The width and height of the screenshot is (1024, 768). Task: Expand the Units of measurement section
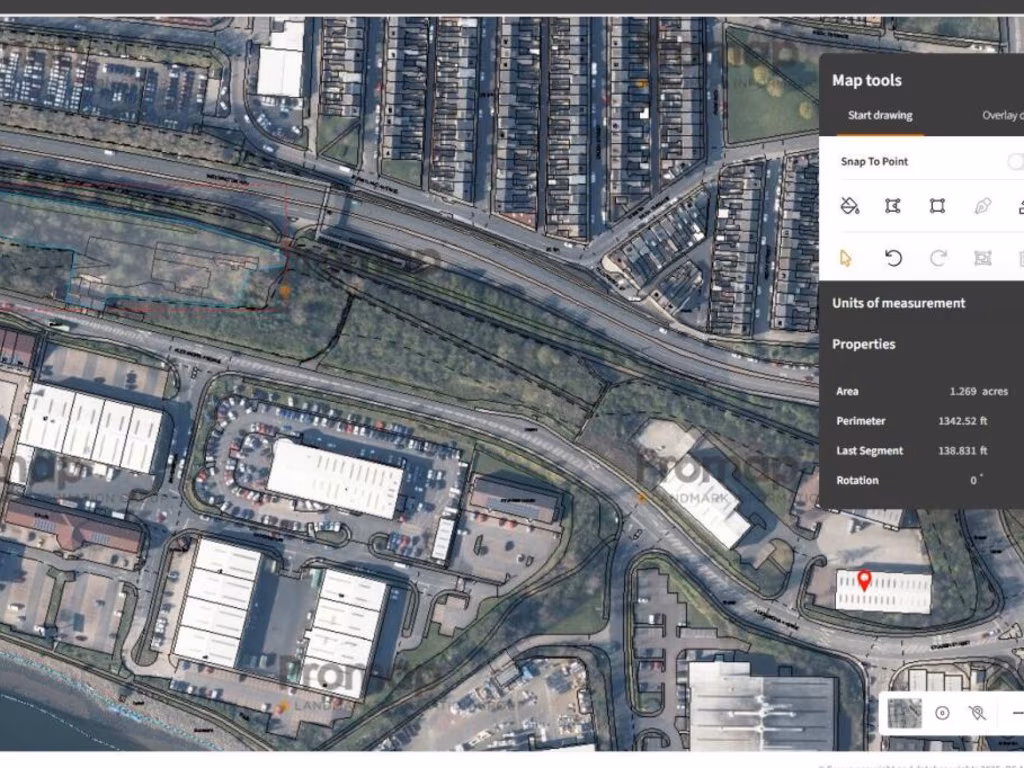[x=898, y=303]
